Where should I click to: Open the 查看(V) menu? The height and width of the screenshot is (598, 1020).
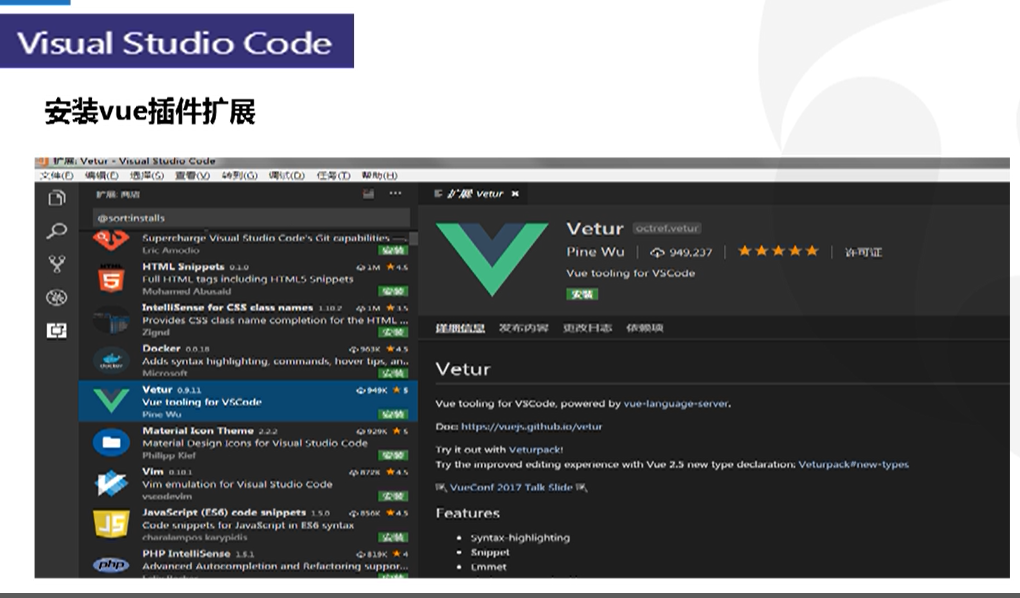point(192,176)
